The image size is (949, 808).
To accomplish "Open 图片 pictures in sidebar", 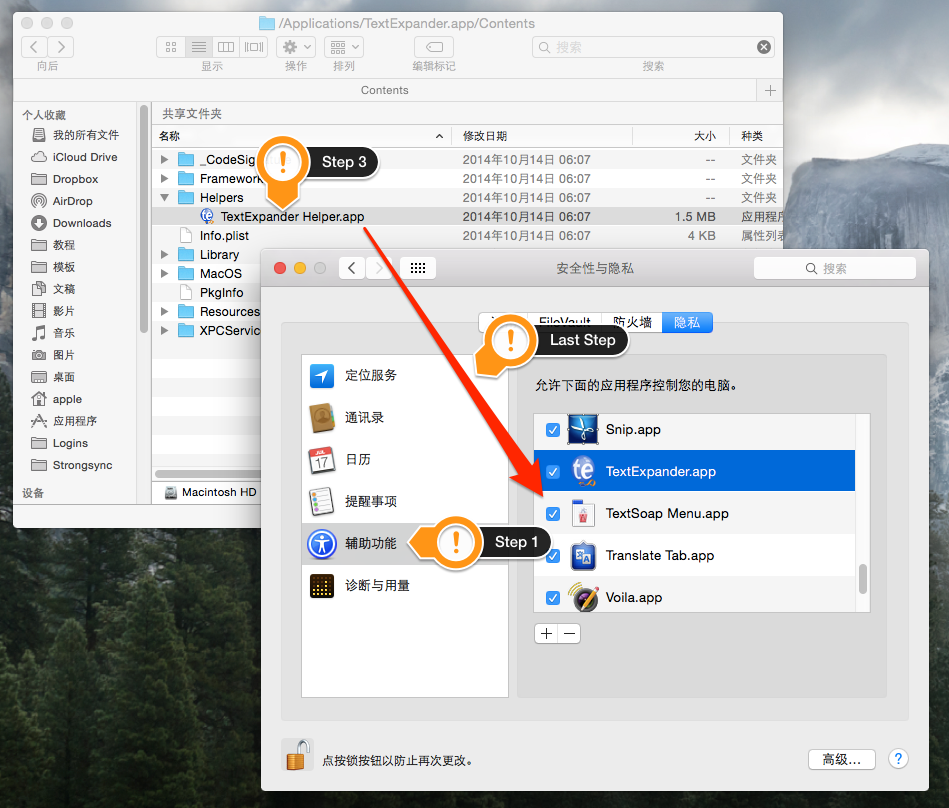I will point(64,355).
